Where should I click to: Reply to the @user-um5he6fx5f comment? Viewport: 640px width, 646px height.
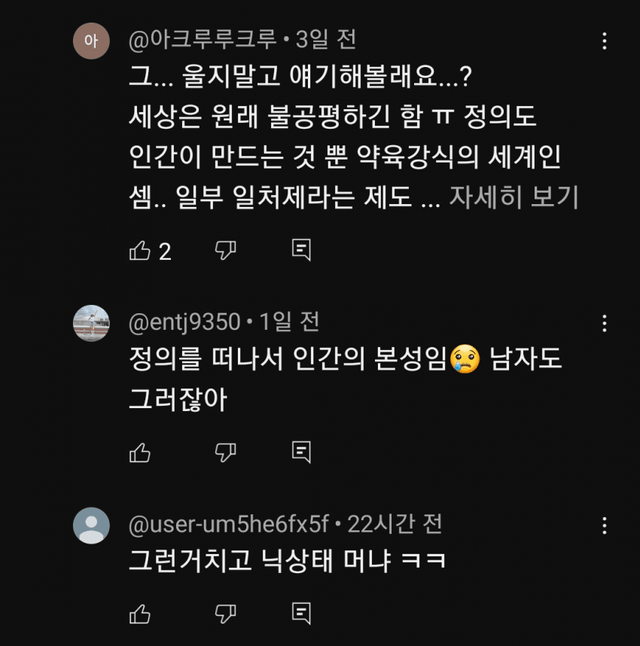pyautogui.click(x=301, y=613)
